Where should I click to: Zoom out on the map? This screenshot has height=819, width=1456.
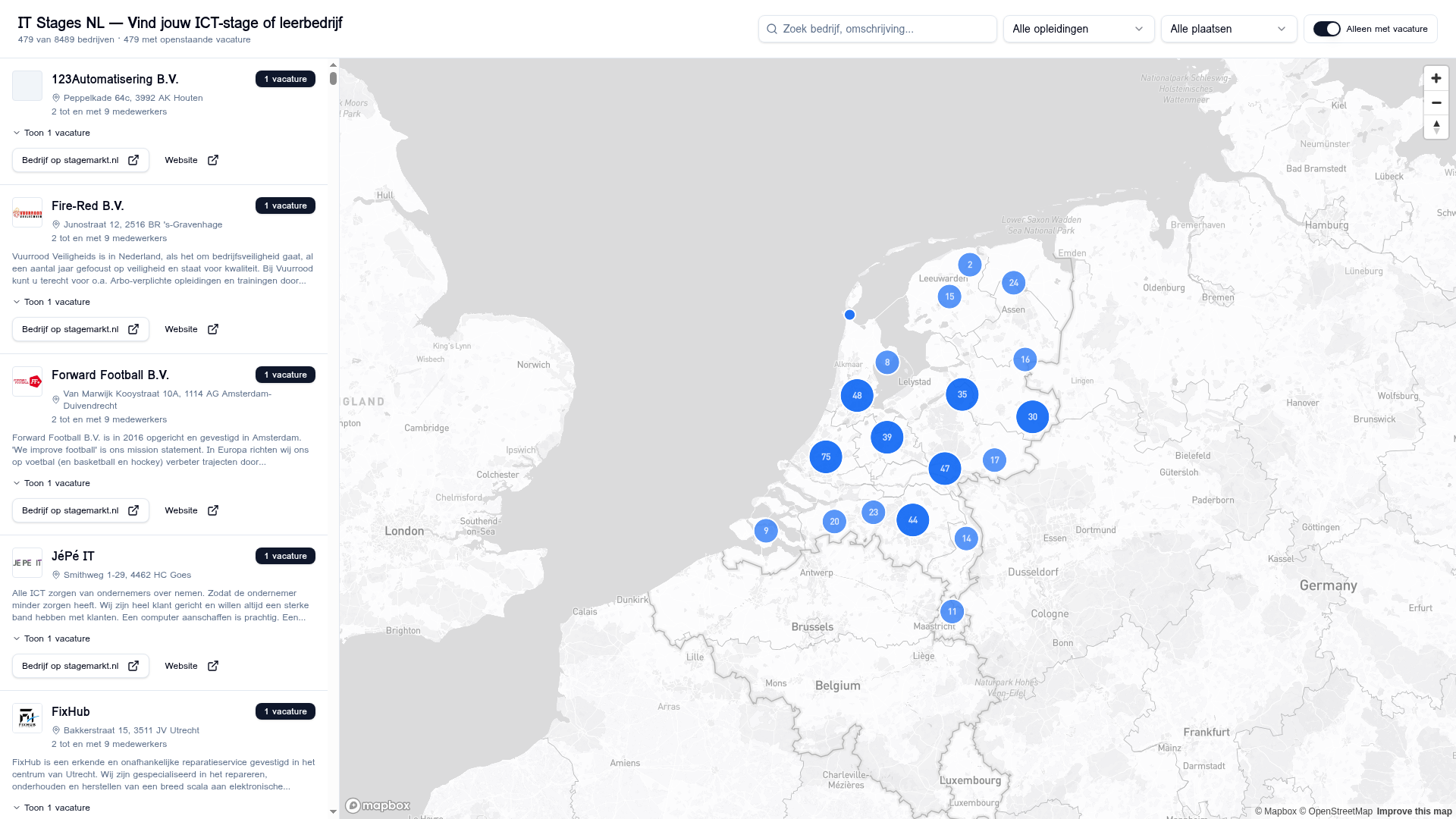coord(1436,103)
